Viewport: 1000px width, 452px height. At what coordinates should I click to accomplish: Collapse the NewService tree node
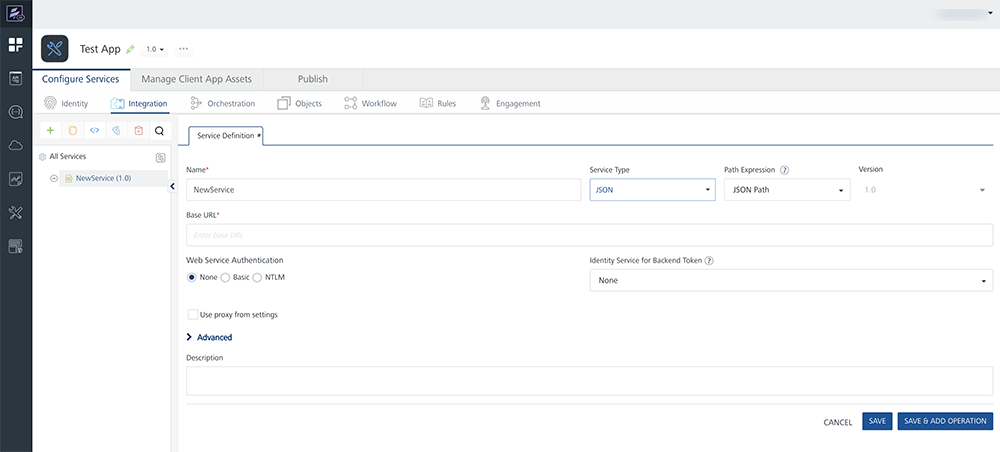54,179
